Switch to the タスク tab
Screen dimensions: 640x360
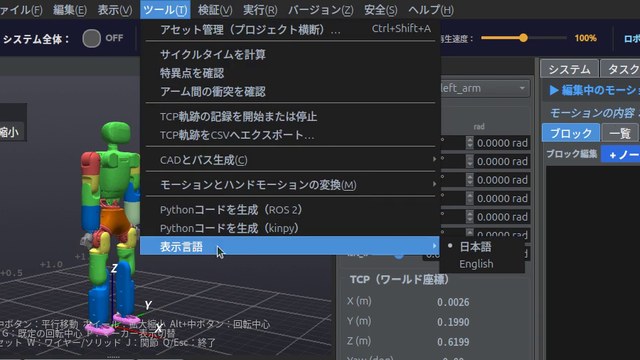[x=620, y=69]
